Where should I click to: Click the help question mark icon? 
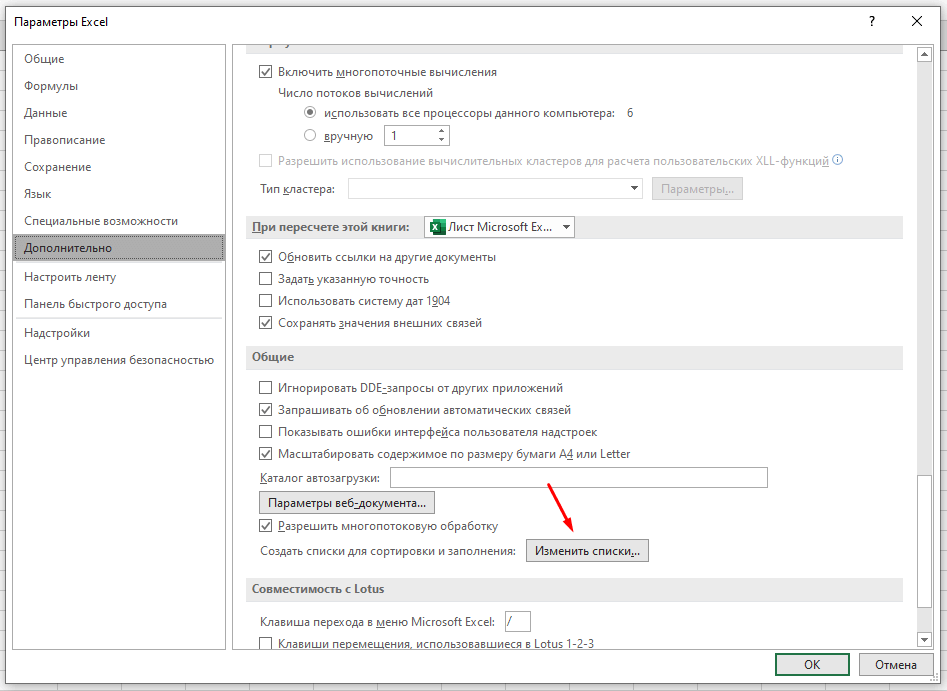pyautogui.click(x=872, y=22)
